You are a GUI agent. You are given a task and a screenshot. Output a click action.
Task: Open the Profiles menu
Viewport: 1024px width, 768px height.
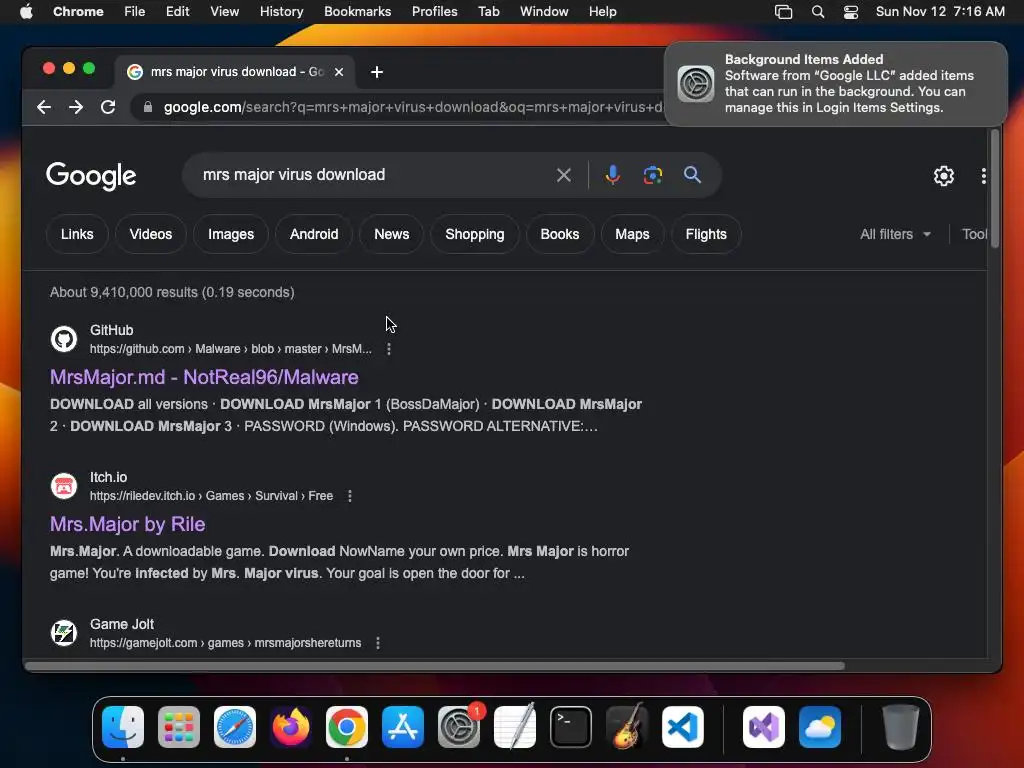point(434,12)
